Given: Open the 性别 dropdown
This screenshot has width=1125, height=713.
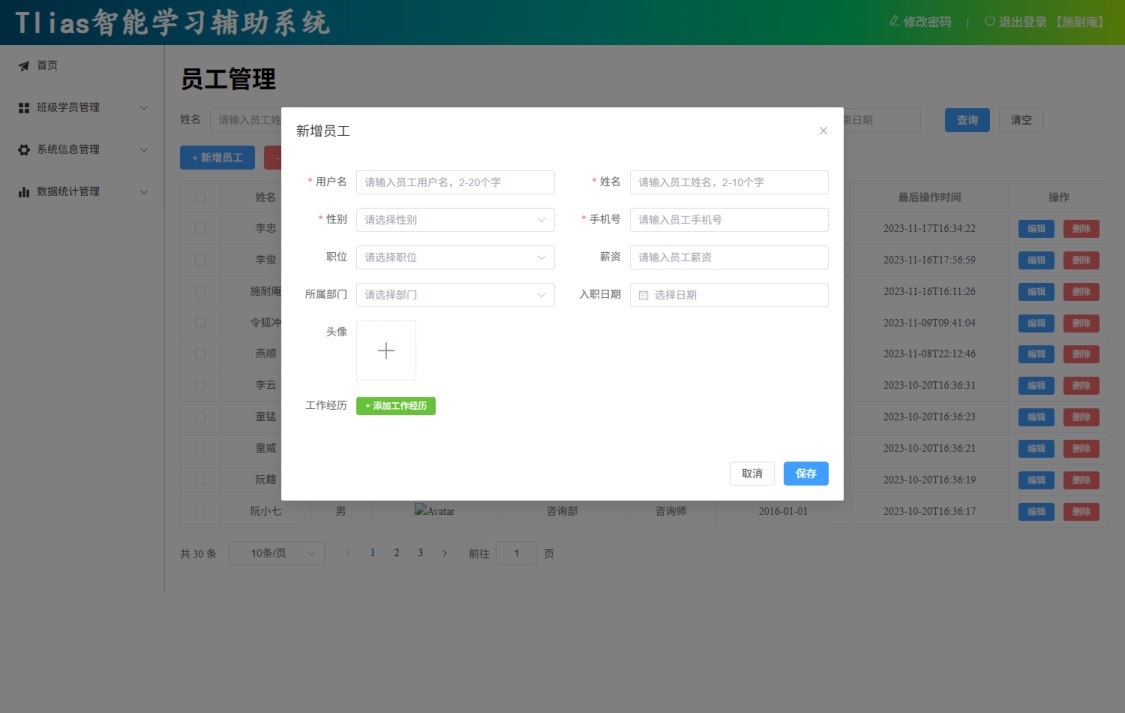Looking at the screenshot, I should [455, 219].
